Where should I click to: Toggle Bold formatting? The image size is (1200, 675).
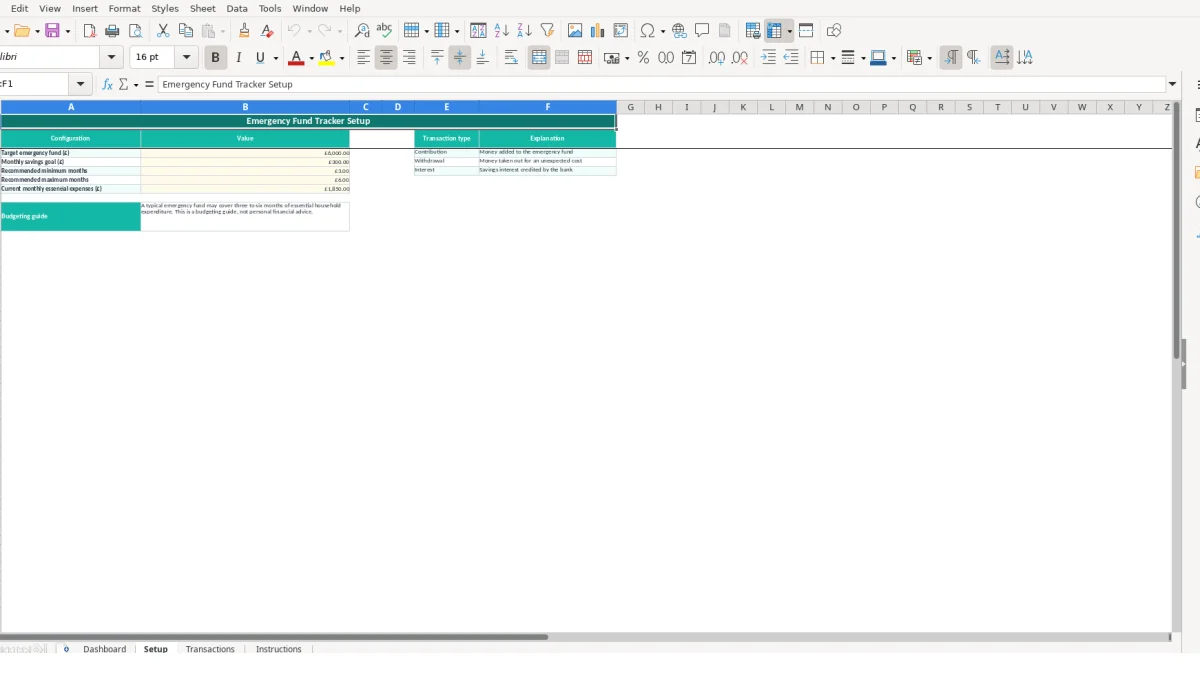click(215, 58)
